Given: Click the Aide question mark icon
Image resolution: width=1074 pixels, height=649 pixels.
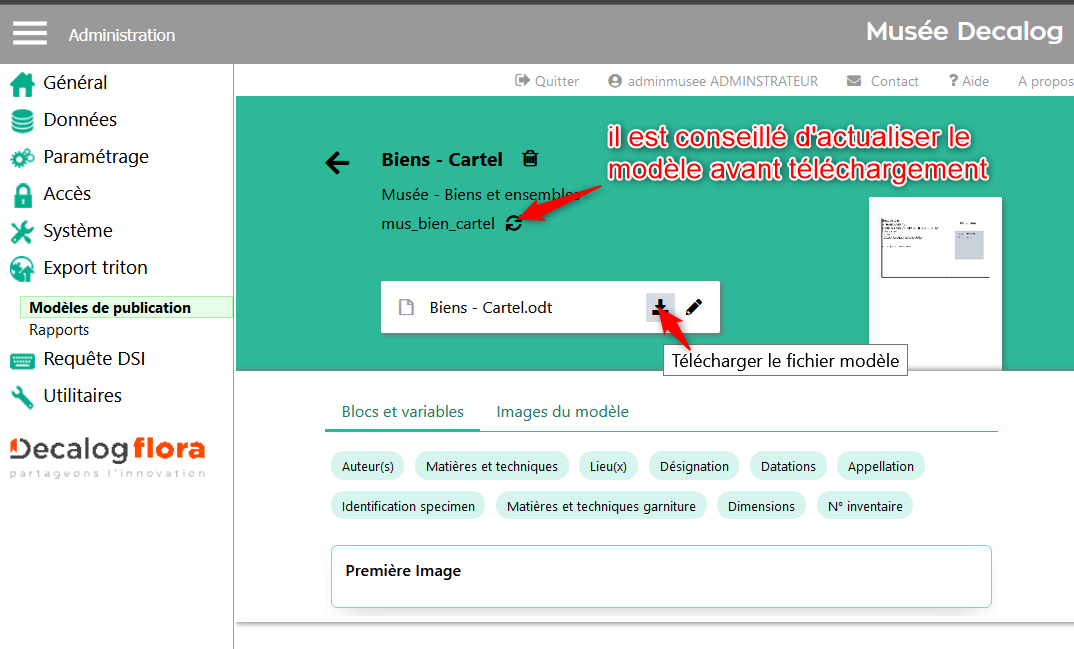Looking at the screenshot, I should click(953, 81).
